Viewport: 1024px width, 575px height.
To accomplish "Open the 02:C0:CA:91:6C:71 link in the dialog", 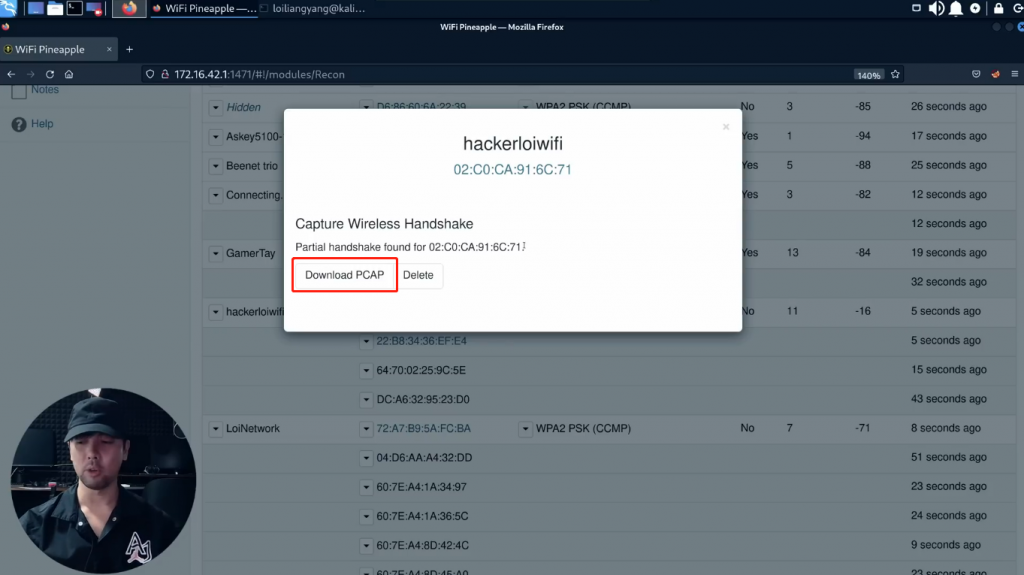I will click(512, 169).
